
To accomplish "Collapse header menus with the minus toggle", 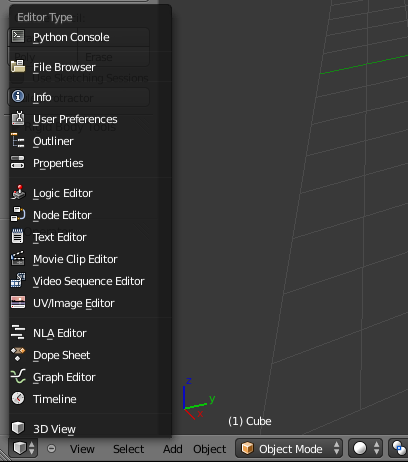I will [x=51, y=448].
